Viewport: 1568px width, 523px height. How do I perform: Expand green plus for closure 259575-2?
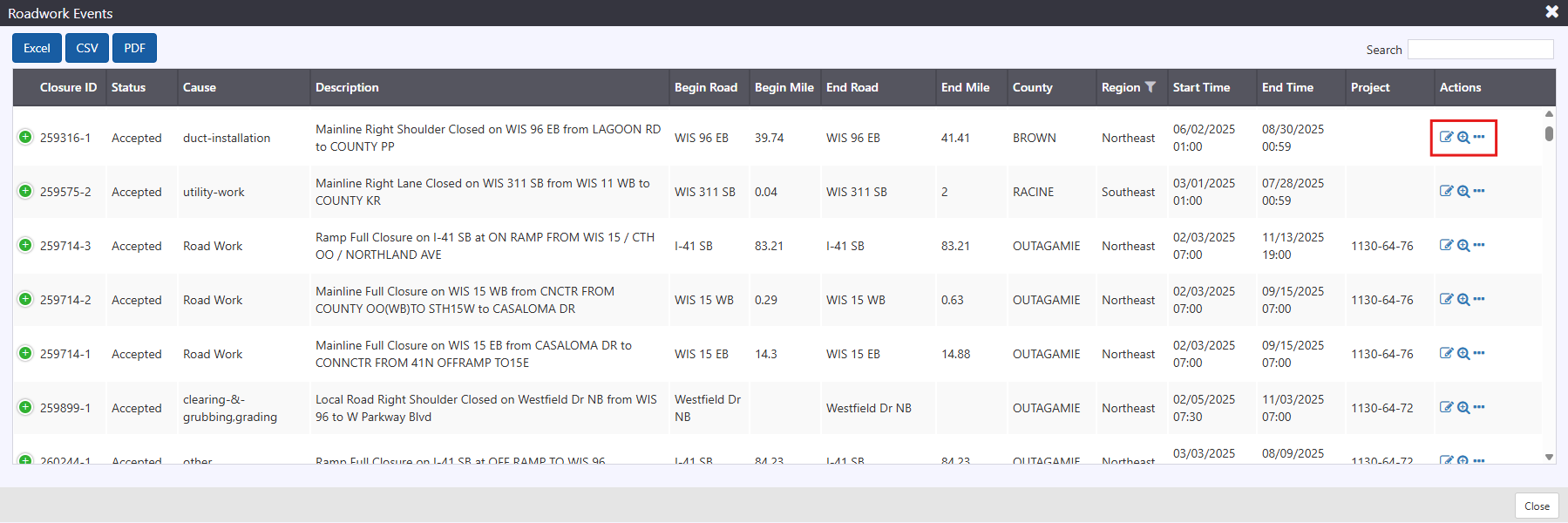(25, 191)
